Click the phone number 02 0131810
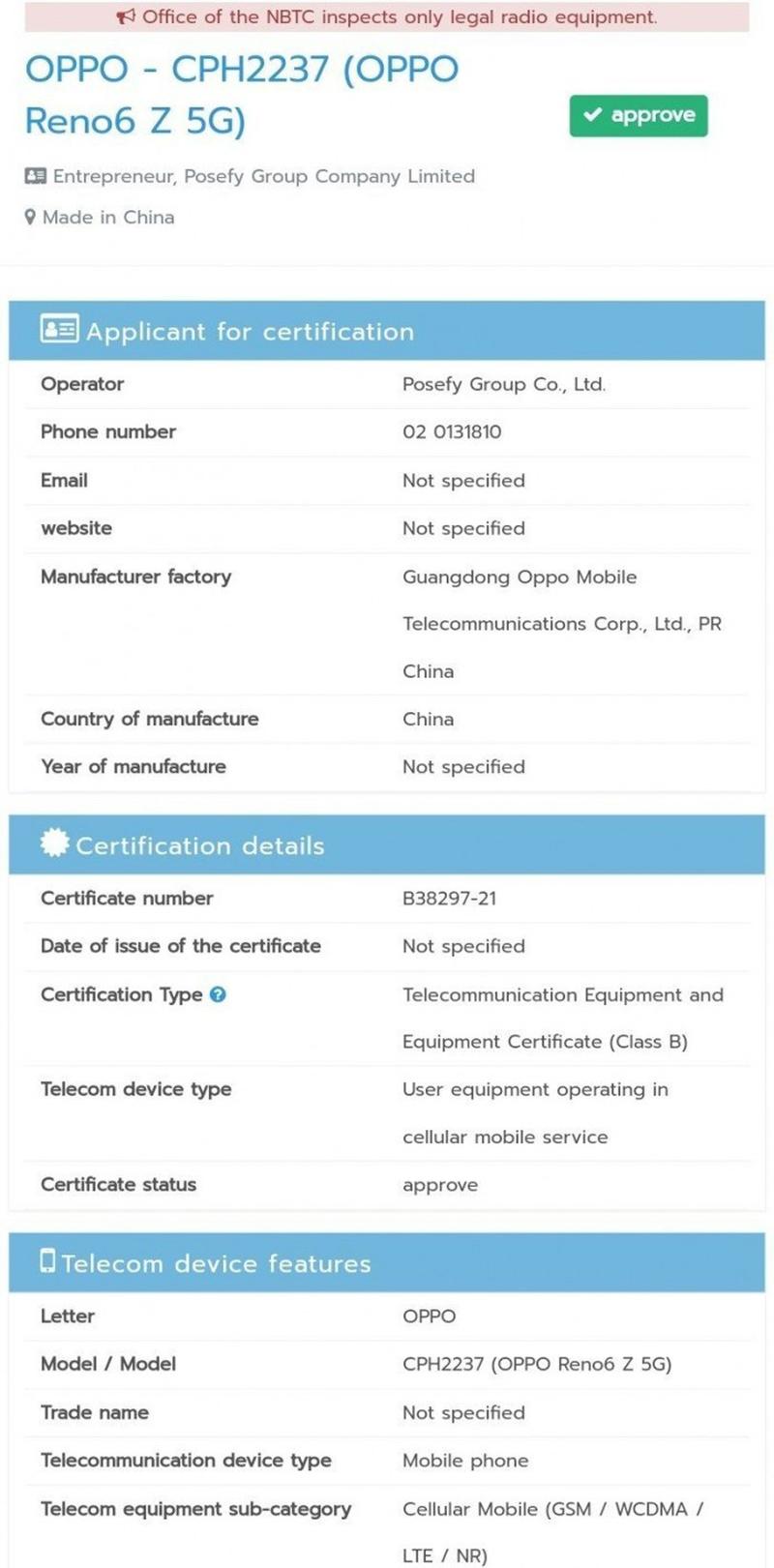Screen dimensions: 774x1568 [452, 432]
